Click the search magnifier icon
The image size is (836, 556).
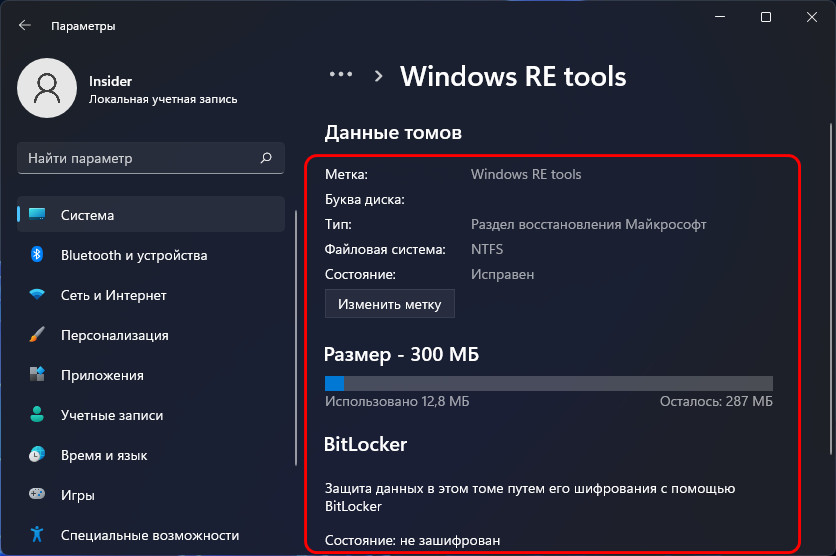pos(266,158)
